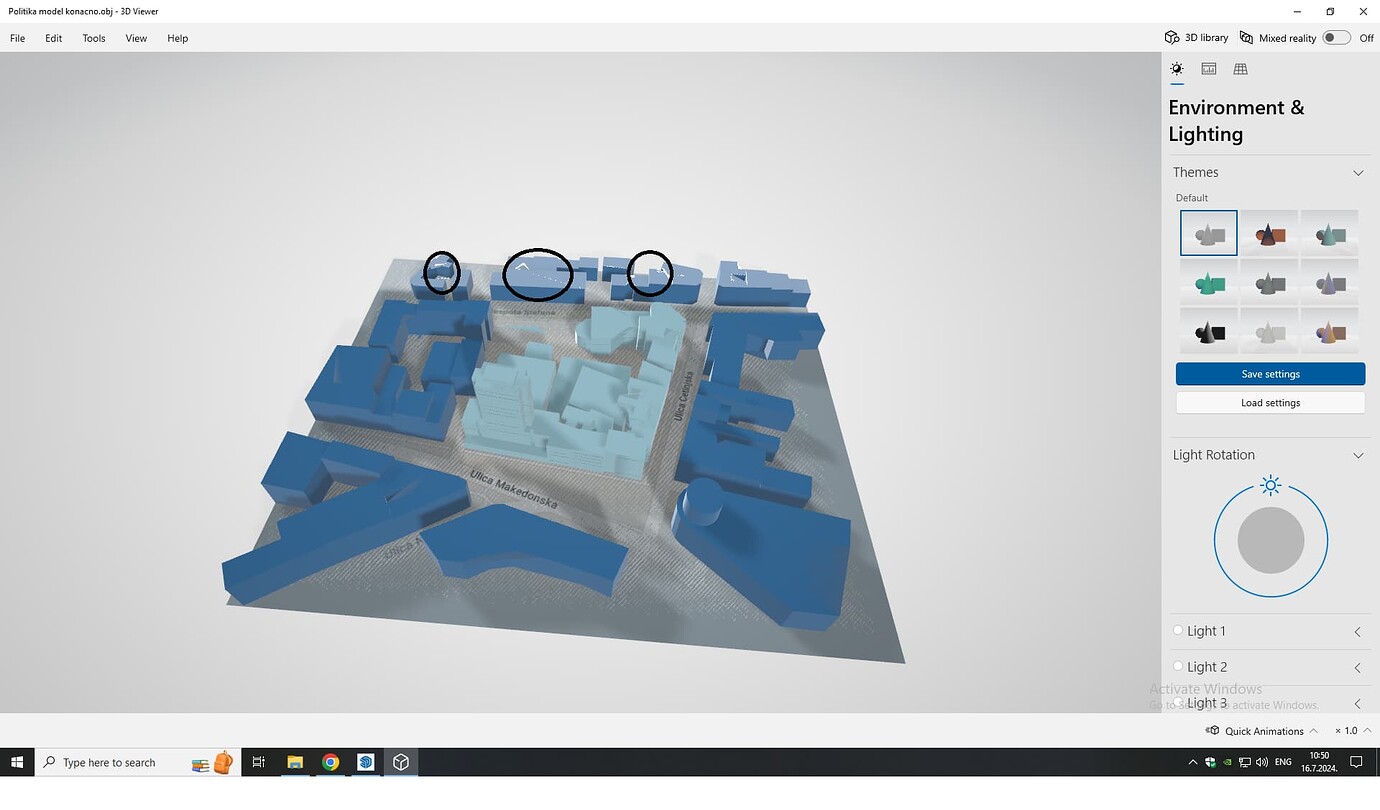Expand Light 3 settings chevron
The image size is (1380, 810).
click(x=1357, y=703)
